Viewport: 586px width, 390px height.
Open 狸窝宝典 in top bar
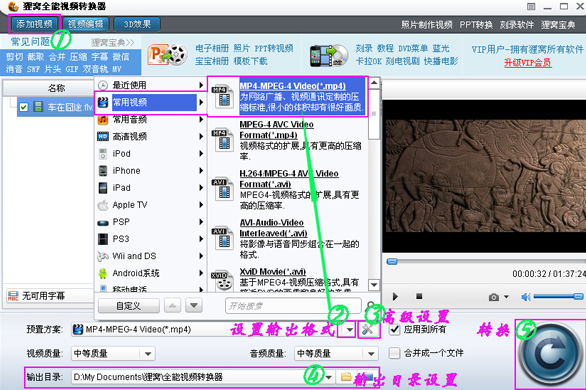(558, 25)
